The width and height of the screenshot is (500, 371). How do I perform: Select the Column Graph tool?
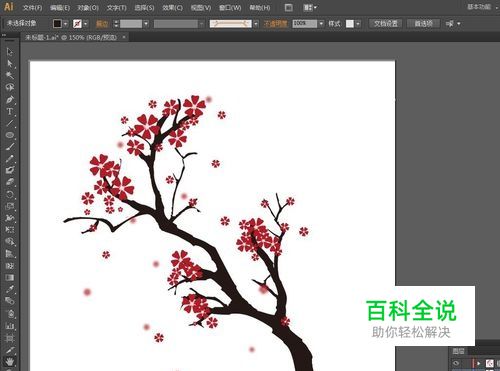click(10, 325)
